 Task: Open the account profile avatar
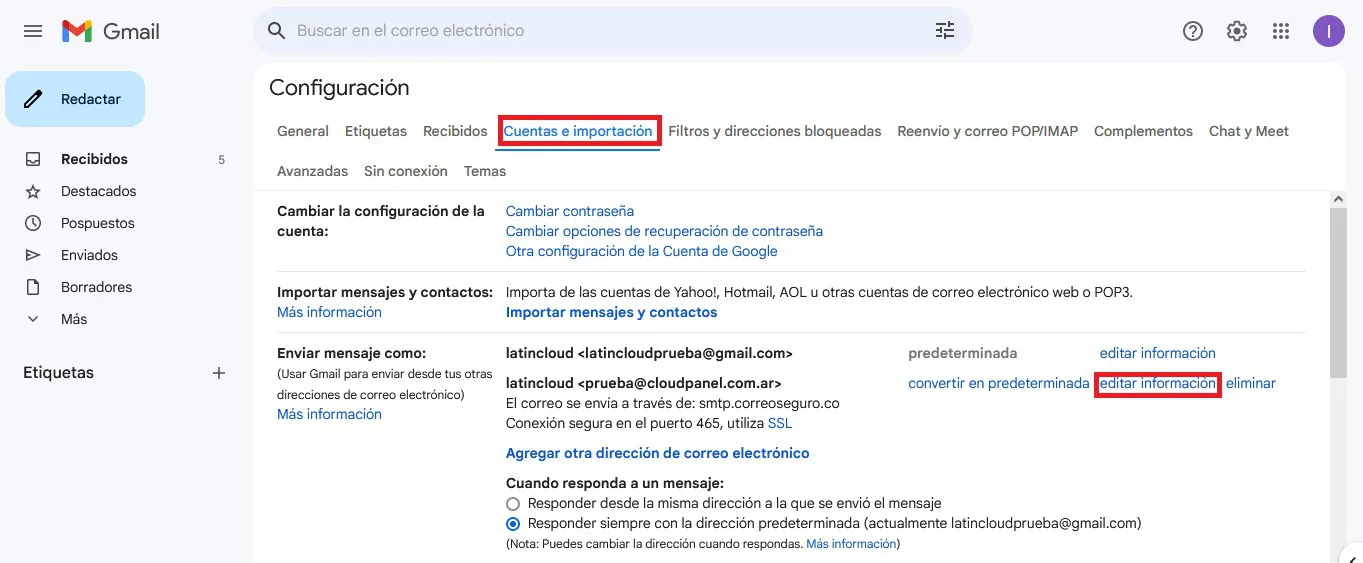click(1328, 31)
